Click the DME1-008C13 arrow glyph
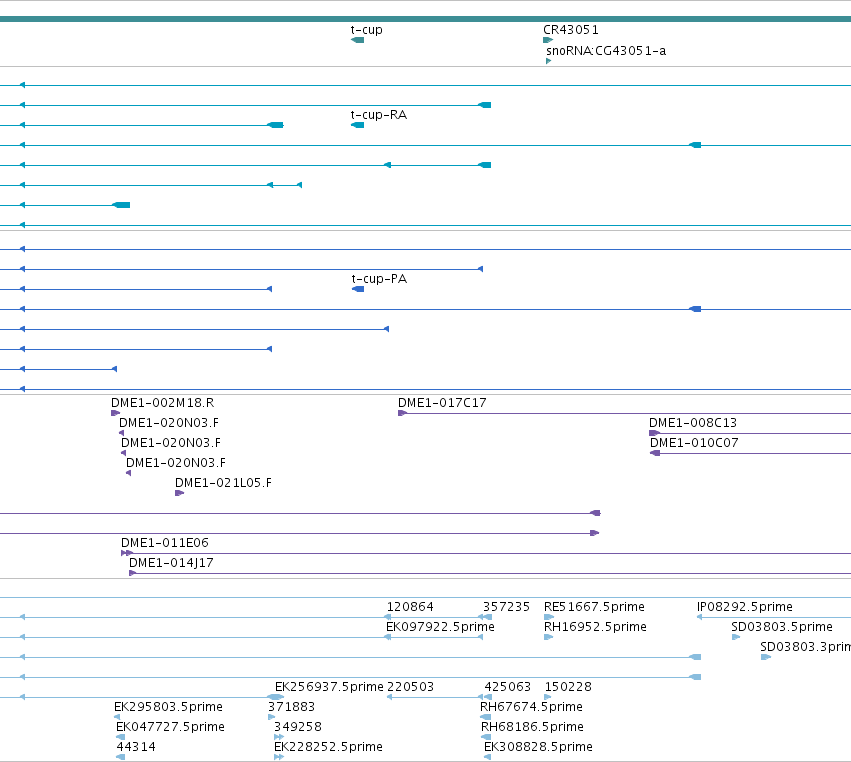The height and width of the screenshot is (762, 851). tap(654, 433)
